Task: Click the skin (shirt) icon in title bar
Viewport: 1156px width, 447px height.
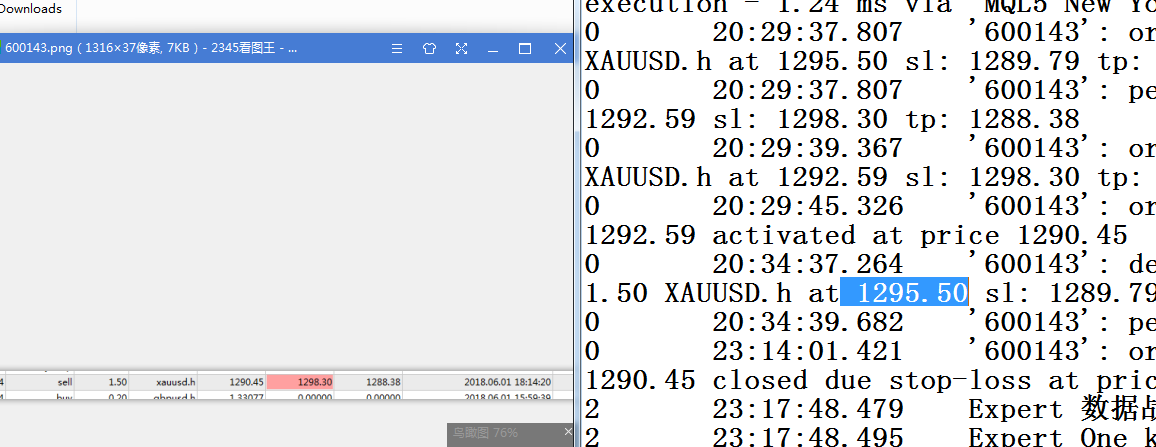Action: 429,48
